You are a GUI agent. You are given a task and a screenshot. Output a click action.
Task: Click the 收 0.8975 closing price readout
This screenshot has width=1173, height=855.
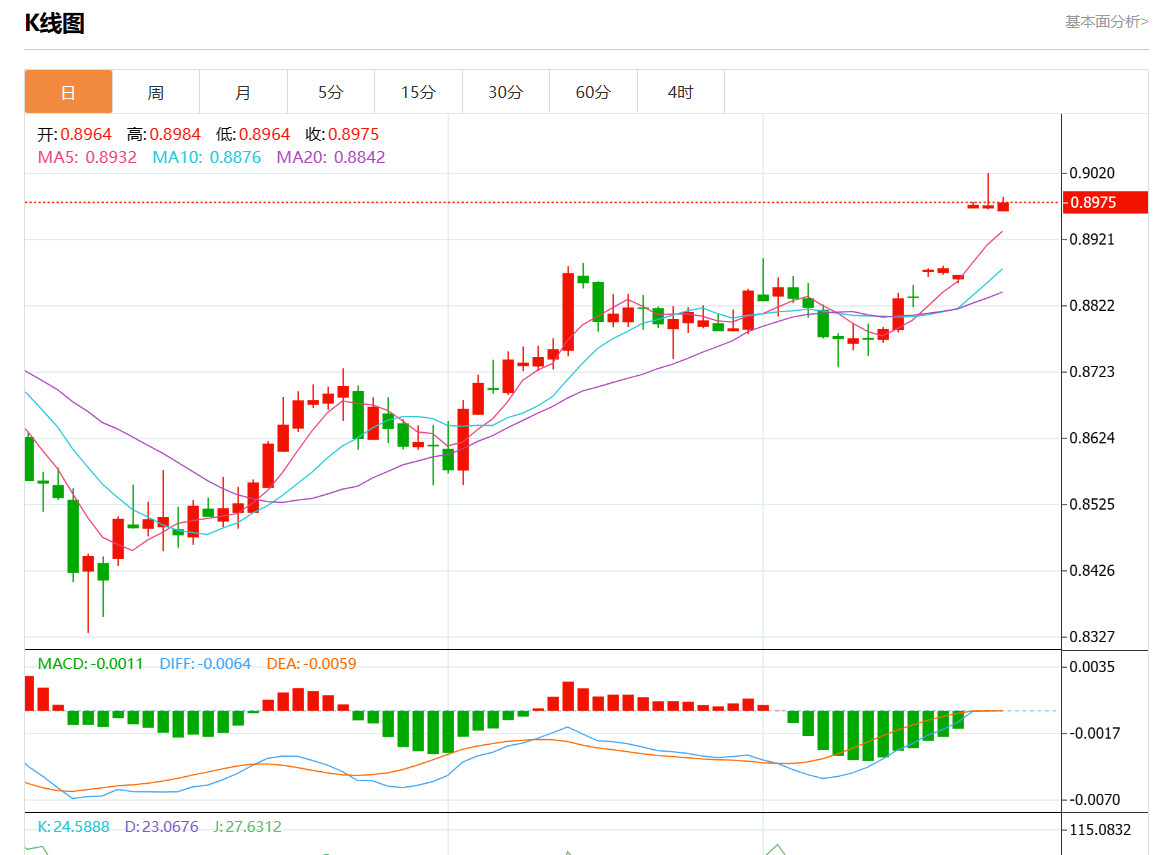click(342, 134)
